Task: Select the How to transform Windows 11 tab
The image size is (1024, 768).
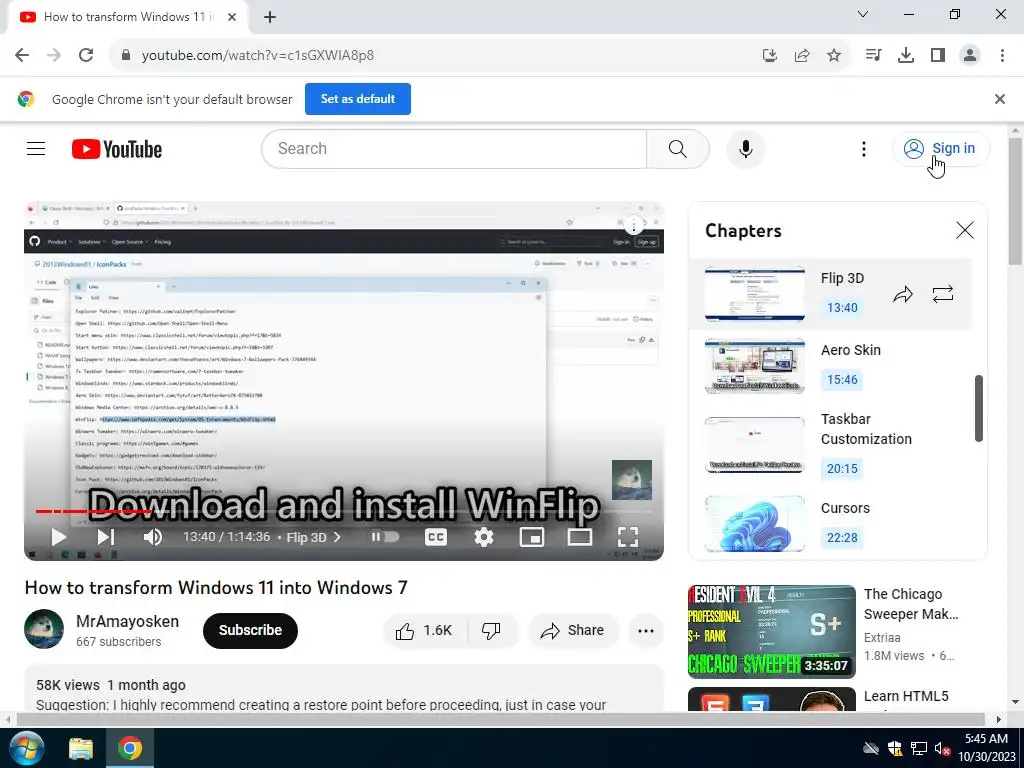Action: coord(127,17)
